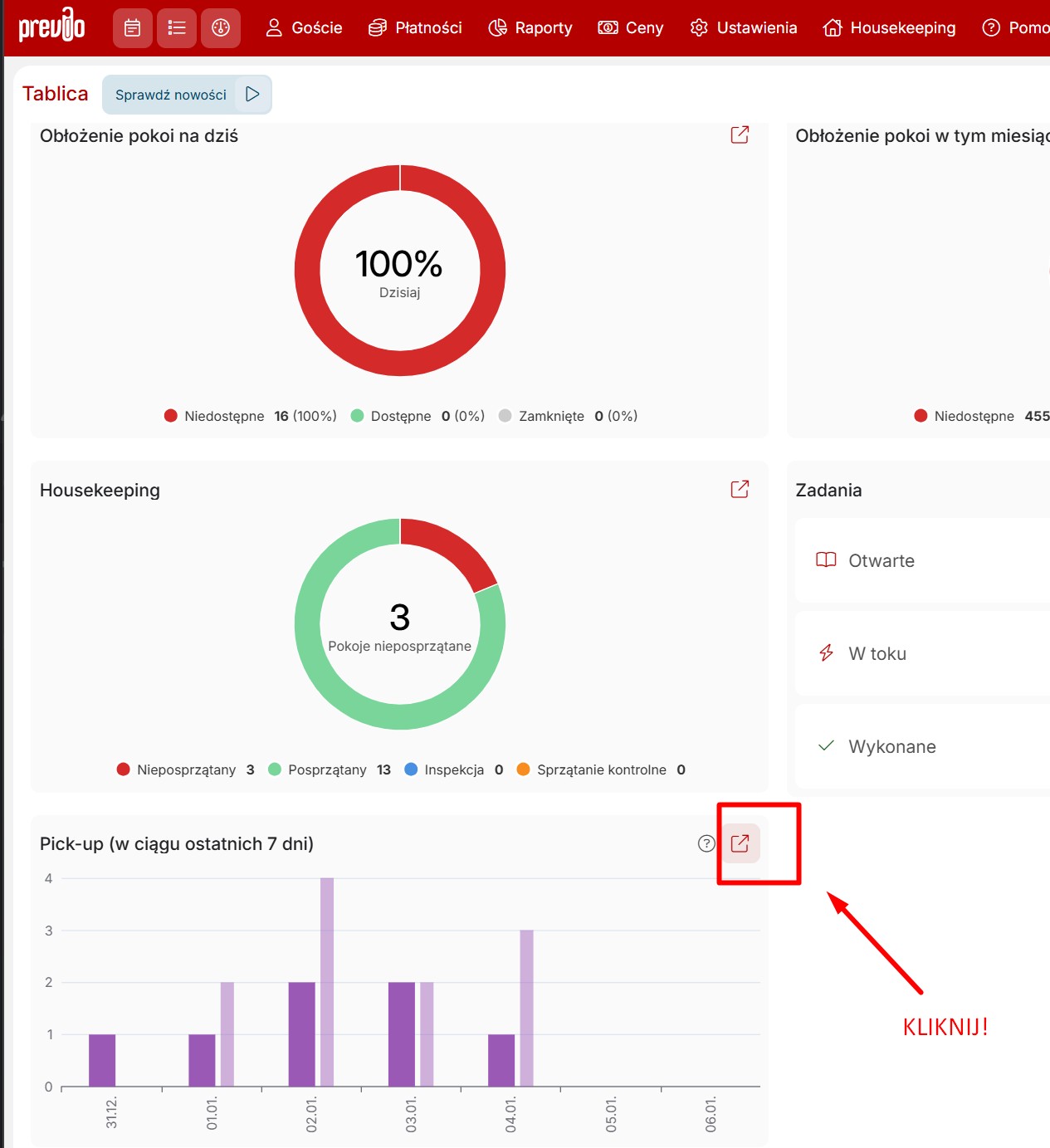The height and width of the screenshot is (1148, 1050).
Task: Expand the Ustawienia menu
Action: point(744,28)
